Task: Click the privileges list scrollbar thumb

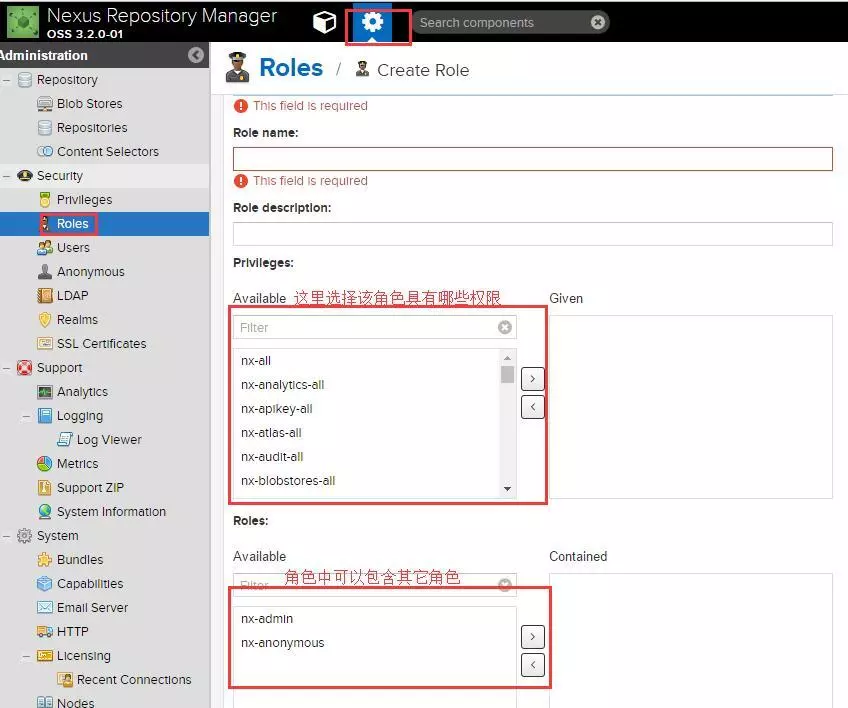Action: pos(507,374)
